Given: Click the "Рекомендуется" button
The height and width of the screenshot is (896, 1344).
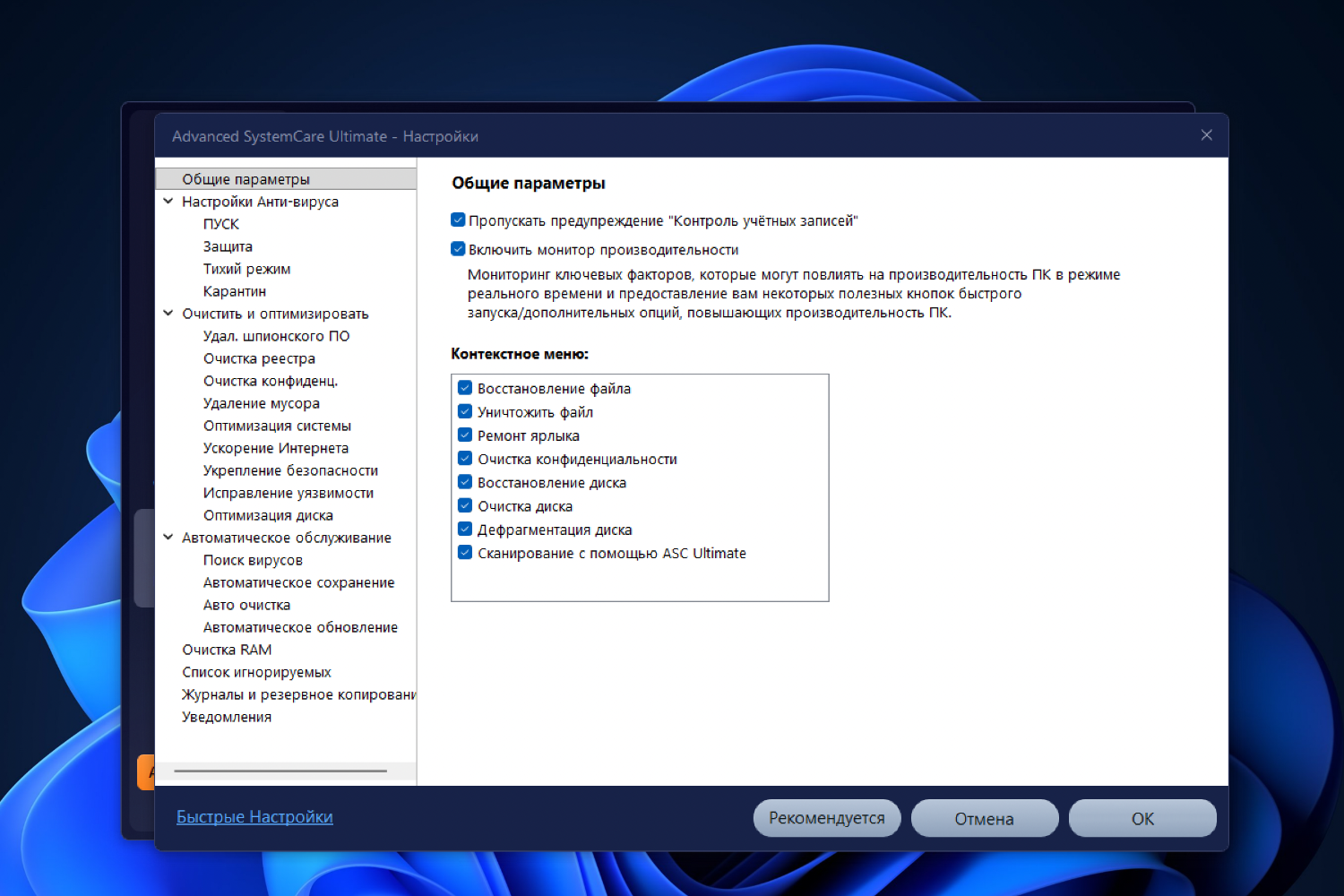Looking at the screenshot, I should pos(827,818).
